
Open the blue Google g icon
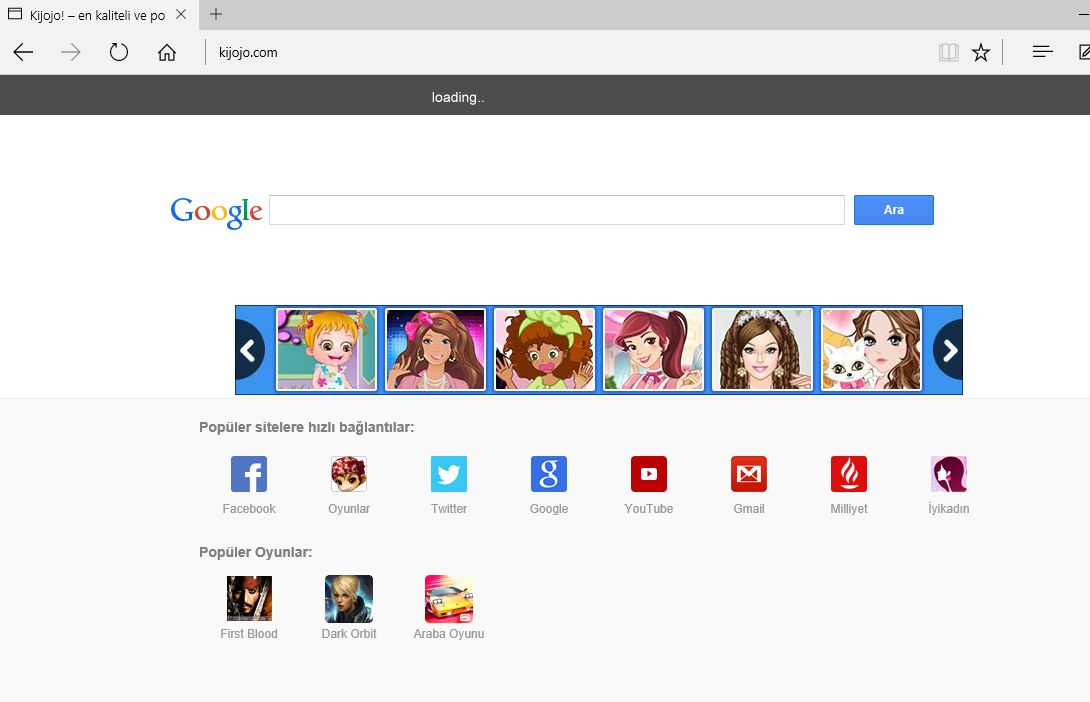point(549,474)
